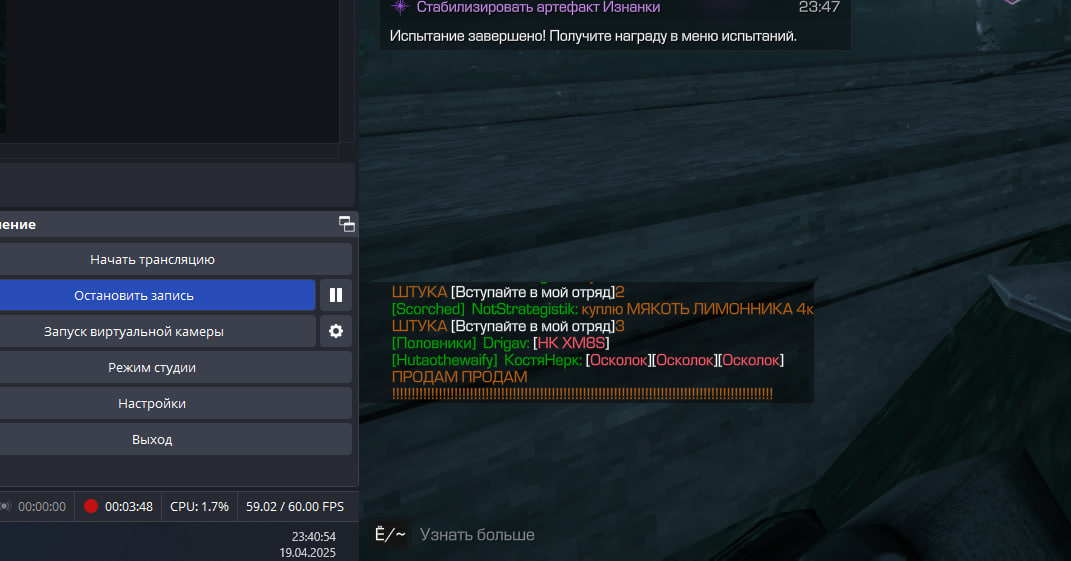Screen dimensions: 1071x561
Task: Click the date 19.04.2025 in the taskbar
Action: coord(307,552)
